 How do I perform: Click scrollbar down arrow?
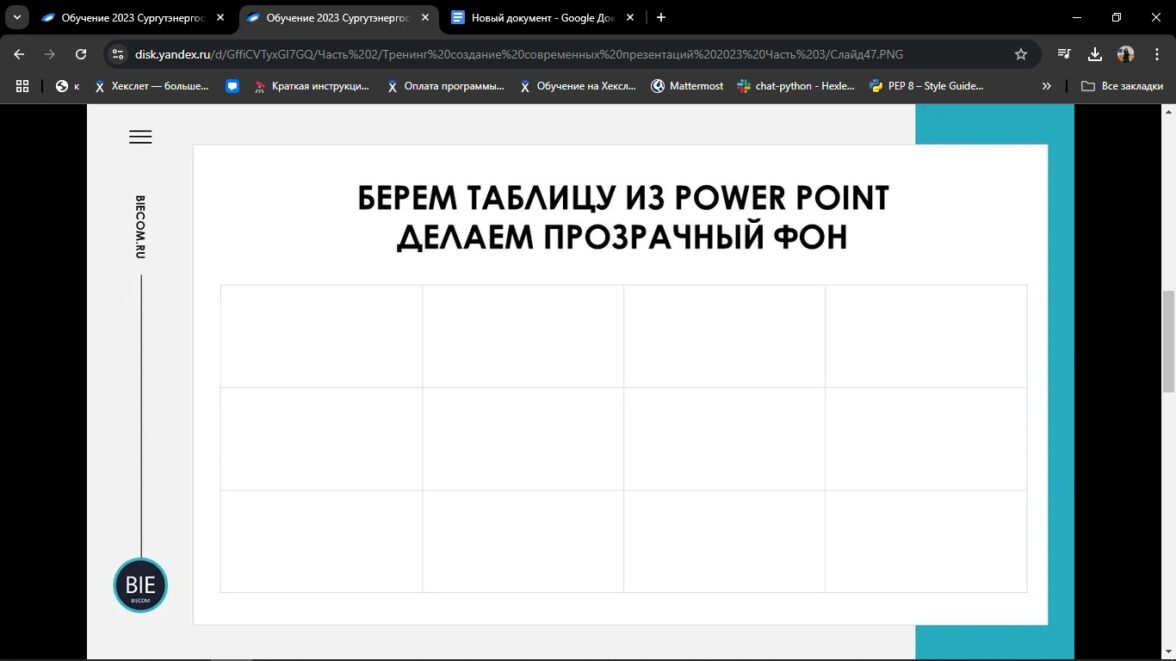click(1168, 652)
